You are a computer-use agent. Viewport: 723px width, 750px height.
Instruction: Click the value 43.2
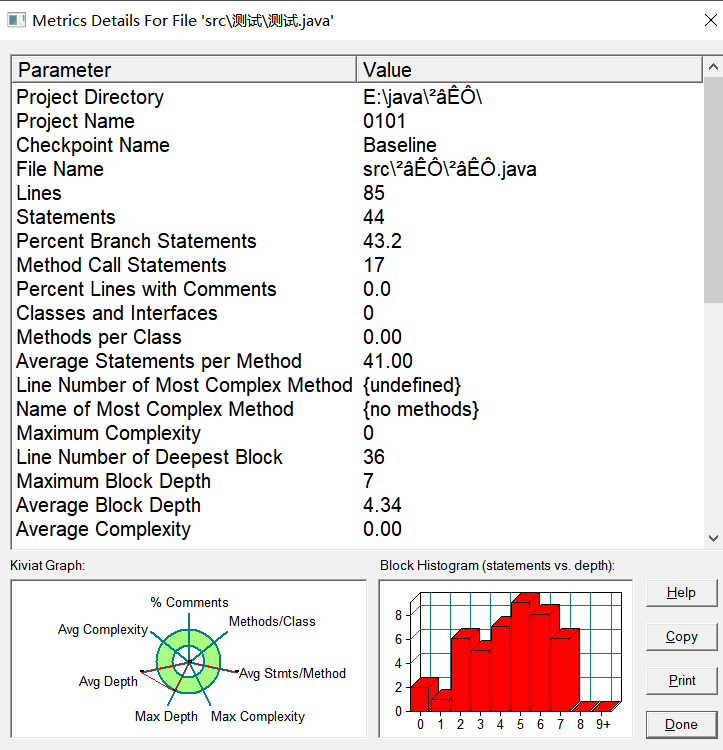(x=382, y=241)
